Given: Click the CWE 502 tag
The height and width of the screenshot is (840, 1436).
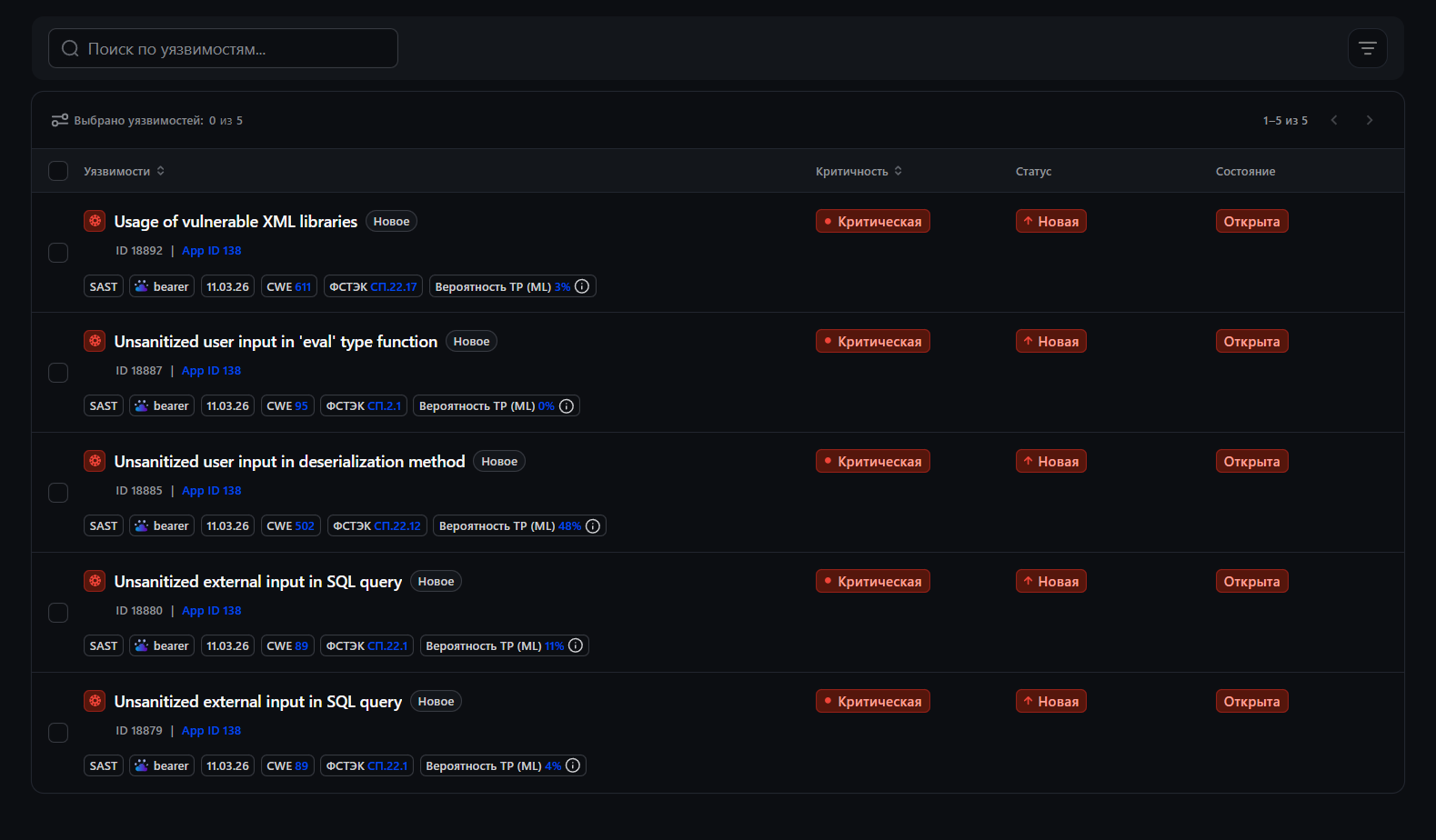Looking at the screenshot, I should 291,526.
